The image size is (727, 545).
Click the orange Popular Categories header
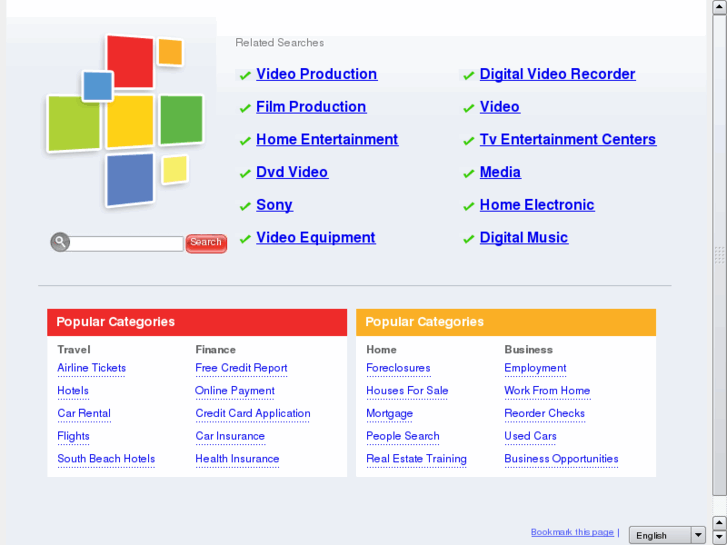(x=506, y=322)
